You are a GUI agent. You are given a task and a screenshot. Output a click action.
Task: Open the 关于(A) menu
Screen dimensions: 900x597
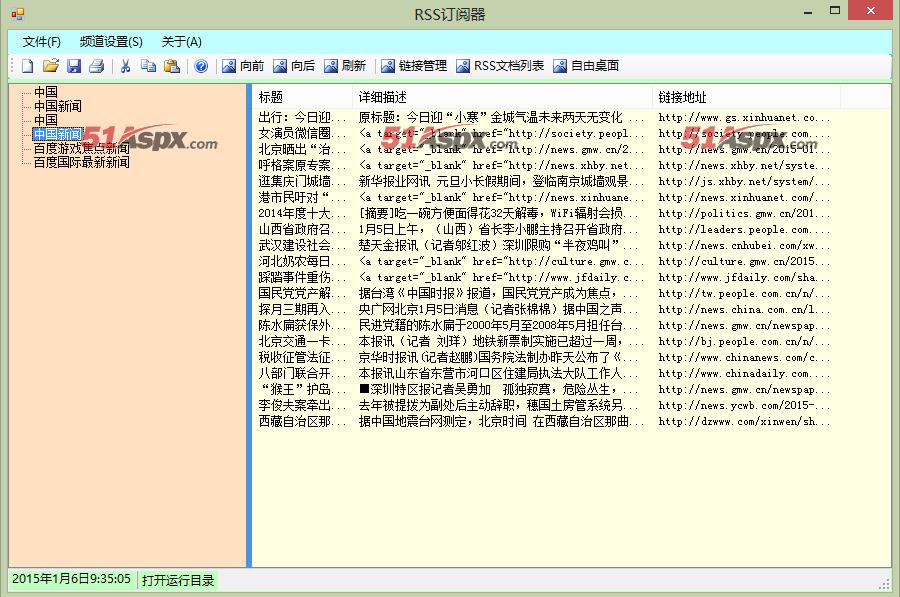point(181,42)
